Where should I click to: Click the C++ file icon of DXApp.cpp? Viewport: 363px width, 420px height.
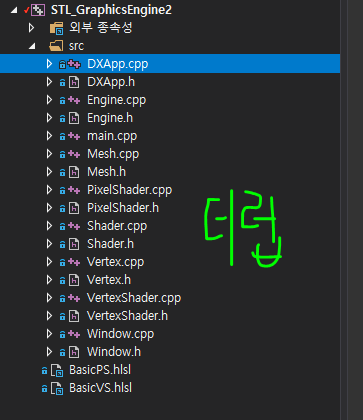click(74, 64)
